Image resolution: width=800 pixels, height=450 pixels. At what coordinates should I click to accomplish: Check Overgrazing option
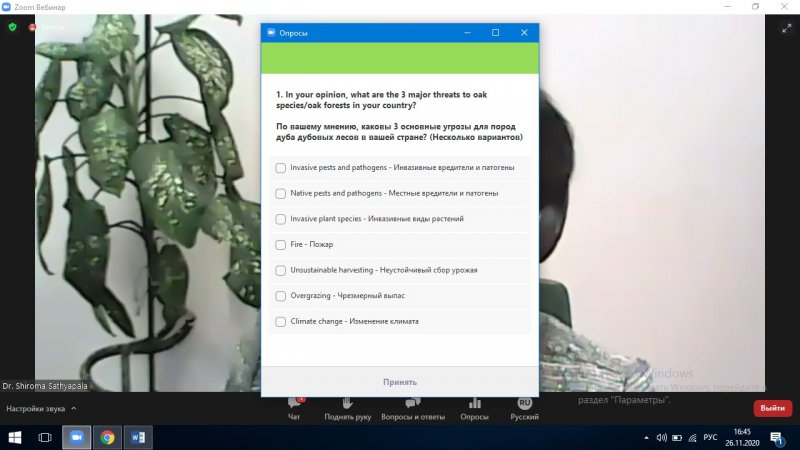click(281, 296)
